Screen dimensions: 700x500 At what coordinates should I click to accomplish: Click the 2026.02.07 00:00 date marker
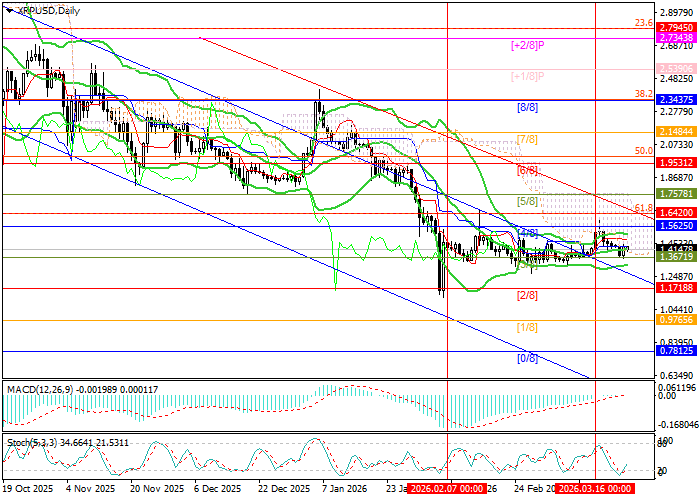click(447, 489)
